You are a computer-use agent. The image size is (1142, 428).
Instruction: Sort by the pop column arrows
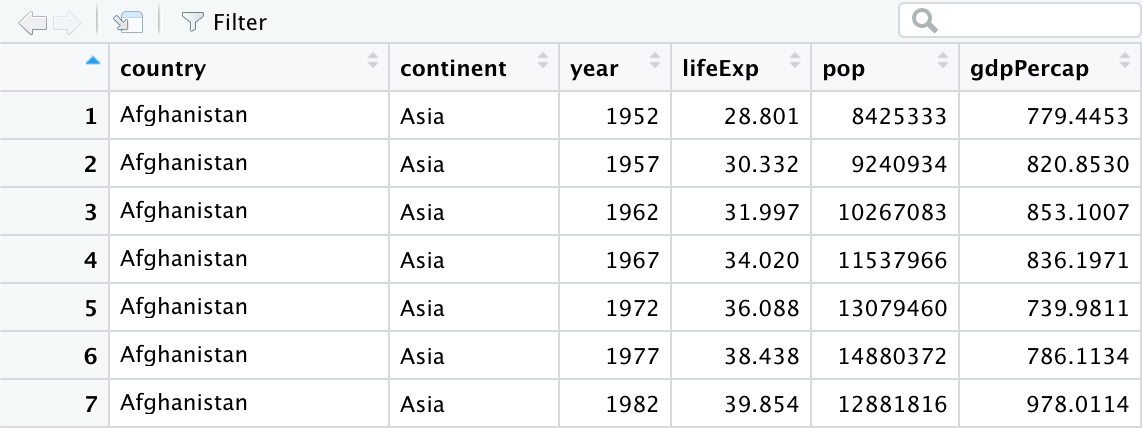coord(943,60)
